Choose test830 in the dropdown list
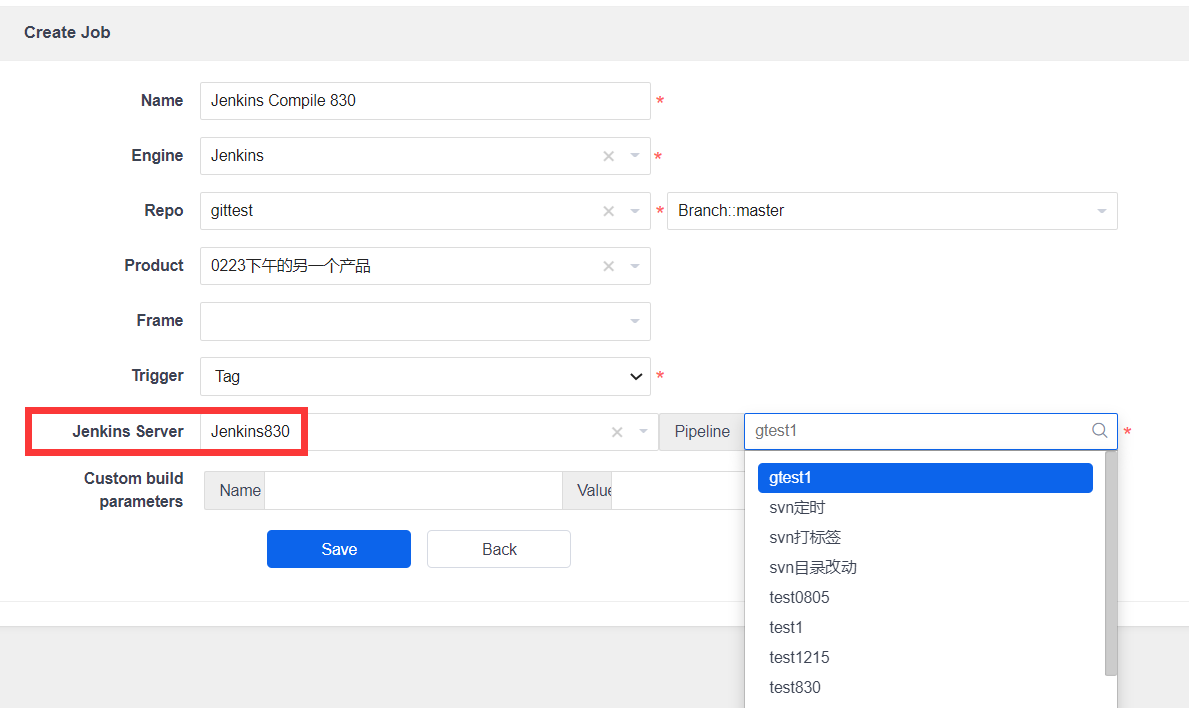This screenshot has width=1189, height=708. click(x=795, y=688)
